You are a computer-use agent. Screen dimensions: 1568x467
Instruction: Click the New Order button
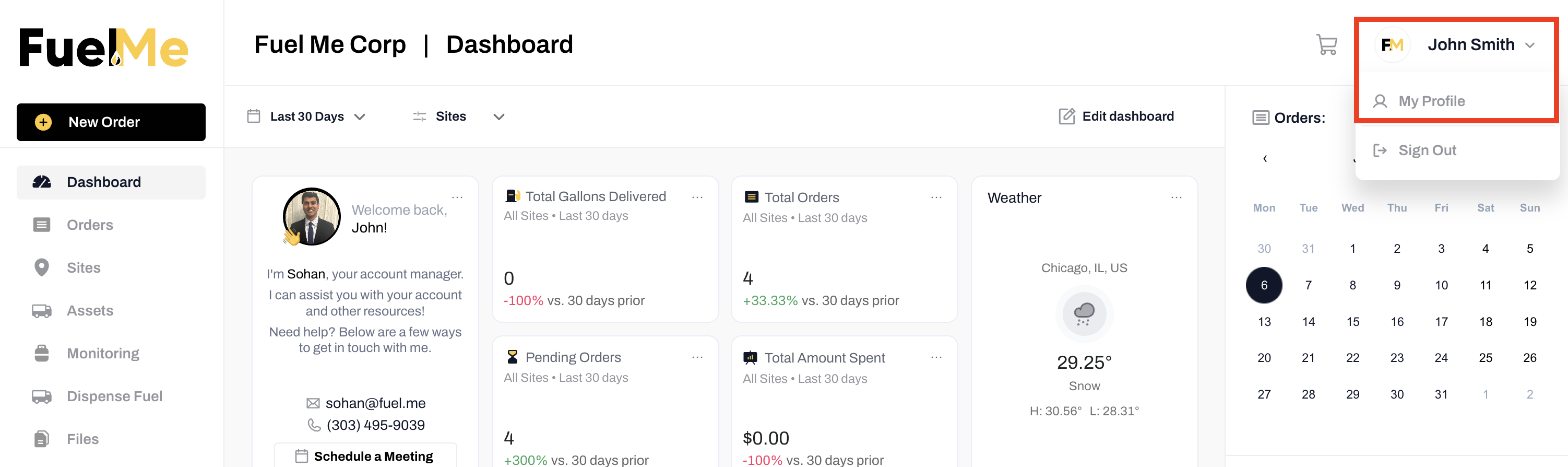(111, 122)
